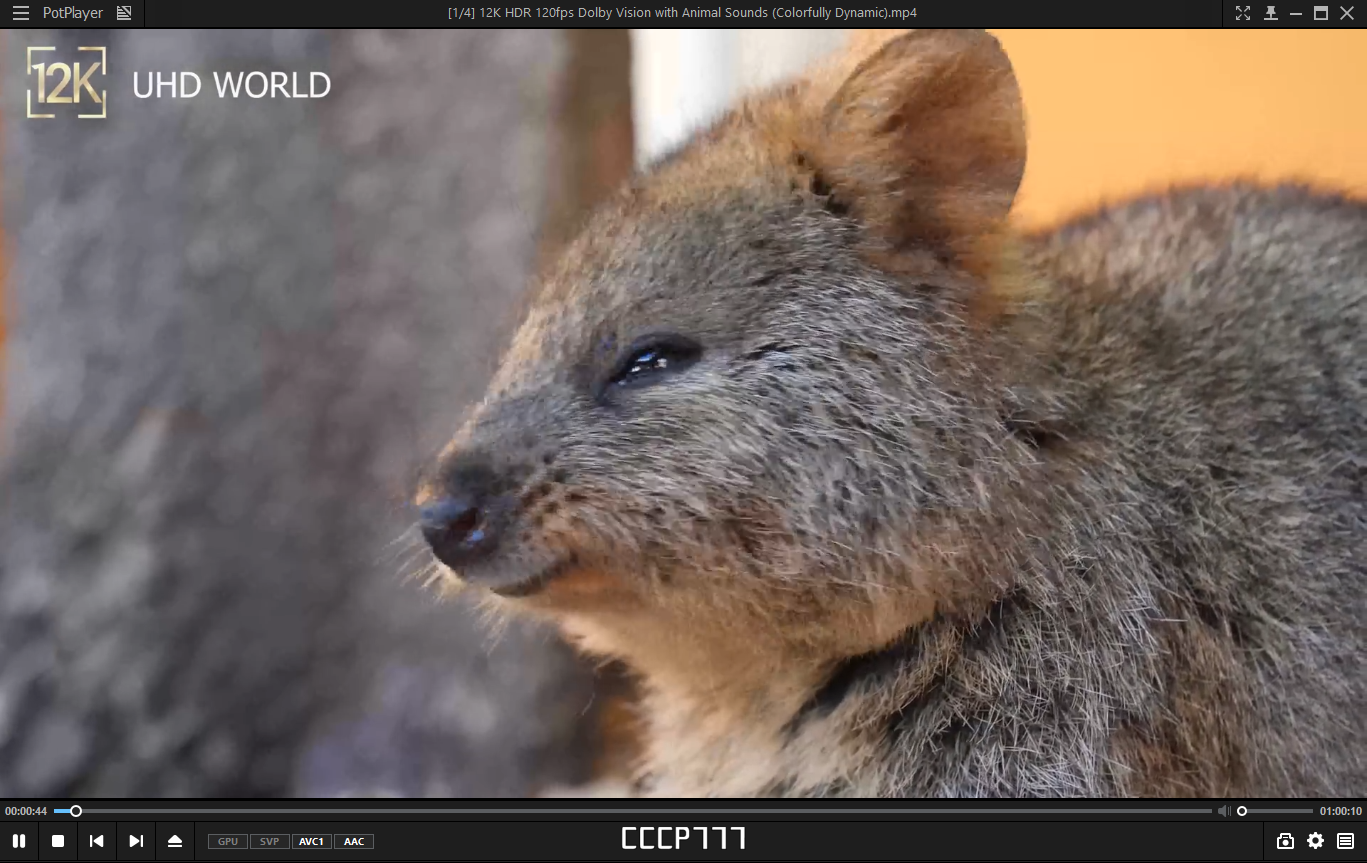Show the playlist panel icon
This screenshot has width=1367, height=863.
pos(1345,841)
